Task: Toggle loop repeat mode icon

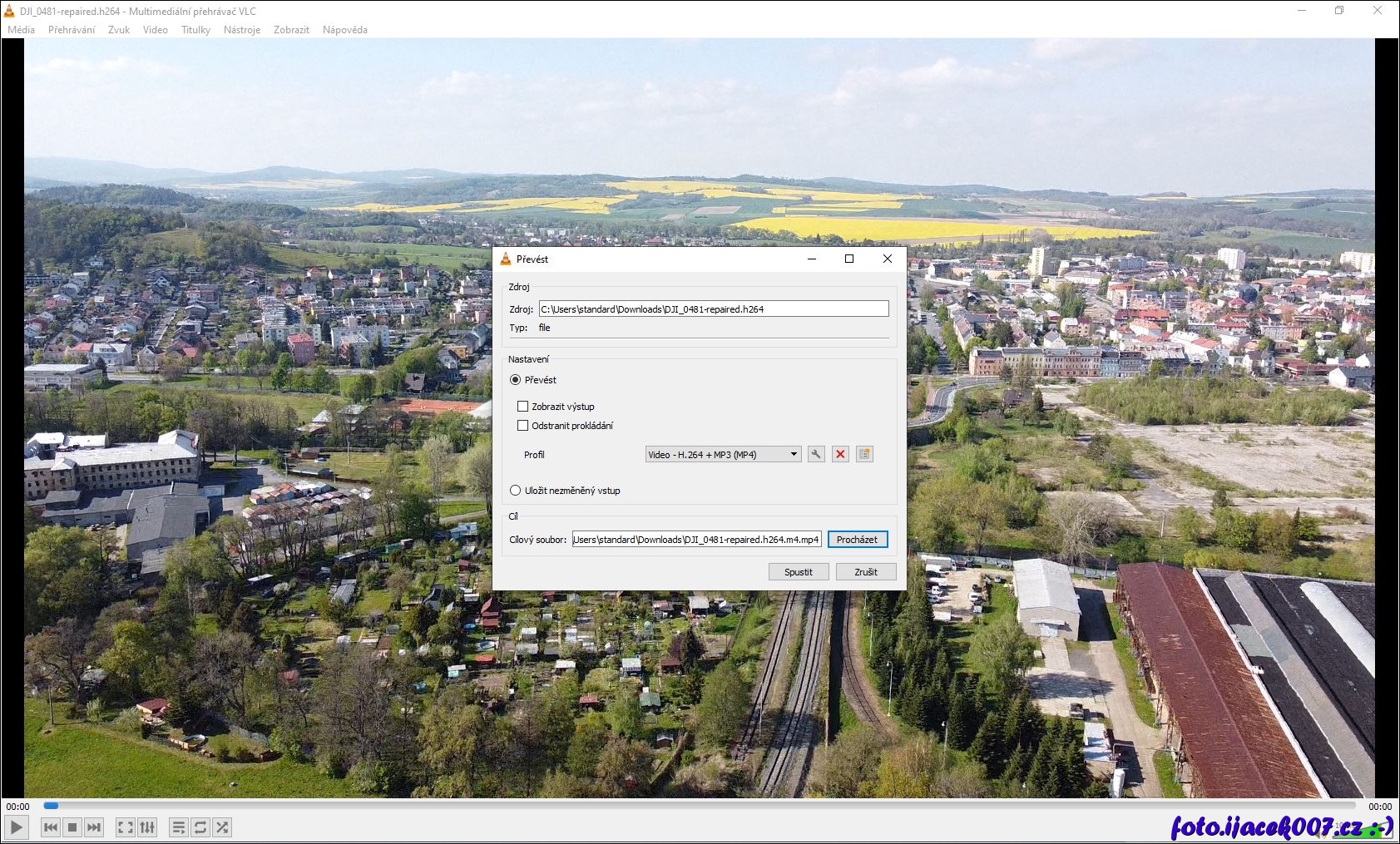Action: click(x=200, y=827)
